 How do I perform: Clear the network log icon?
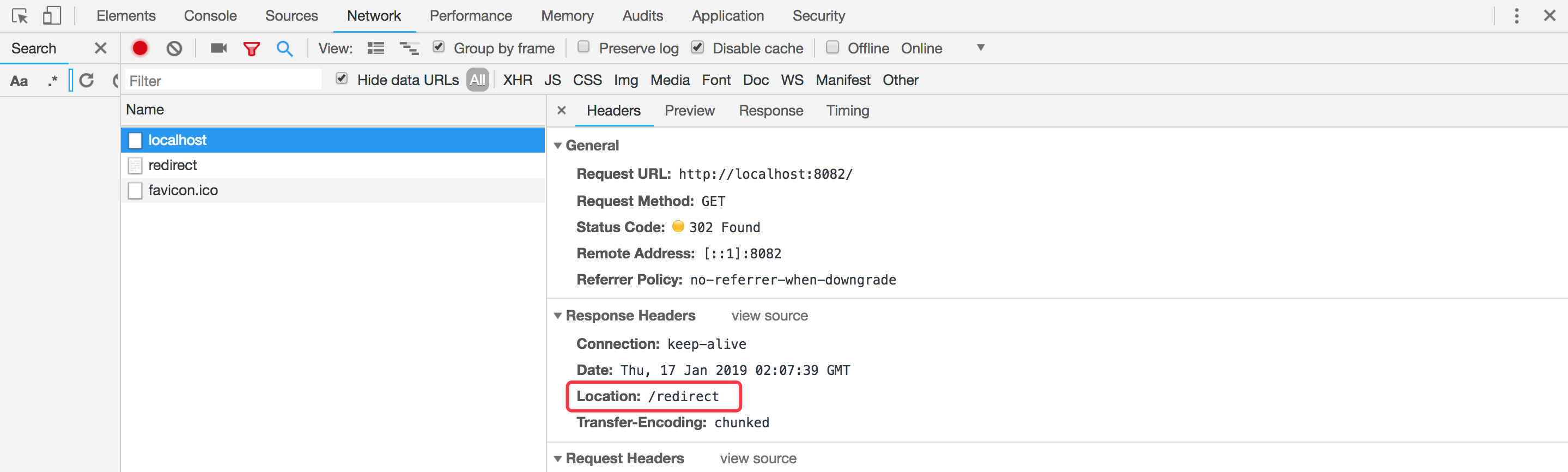point(174,48)
